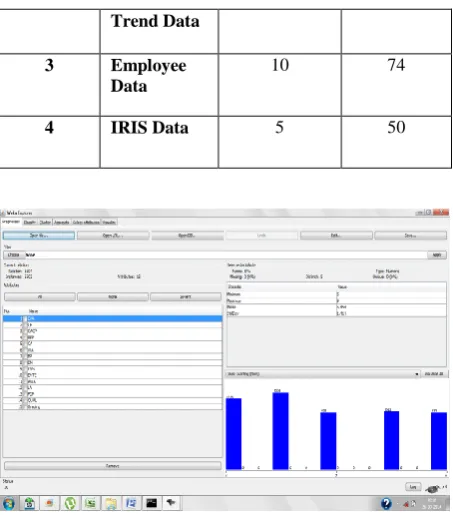Viewport: 453px width, 515px height.
Task: Click the tallest blue histogram bar
Action: (280, 431)
